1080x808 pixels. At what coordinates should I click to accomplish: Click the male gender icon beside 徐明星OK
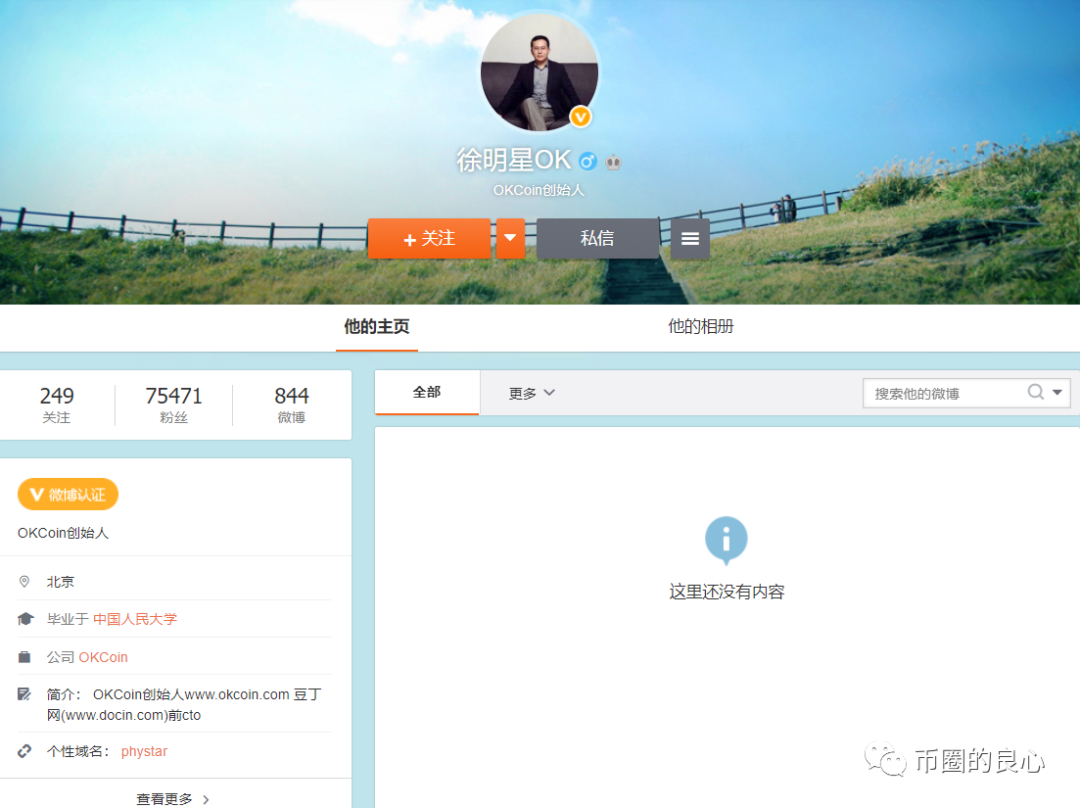tap(588, 160)
